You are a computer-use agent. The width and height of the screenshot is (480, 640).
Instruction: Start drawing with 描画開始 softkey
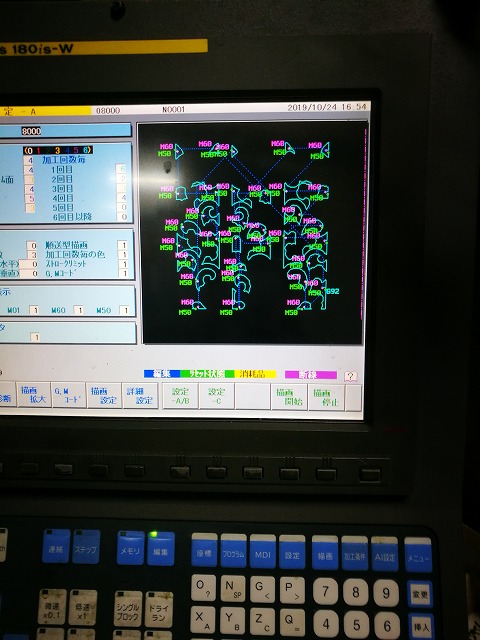[x=289, y=397]
